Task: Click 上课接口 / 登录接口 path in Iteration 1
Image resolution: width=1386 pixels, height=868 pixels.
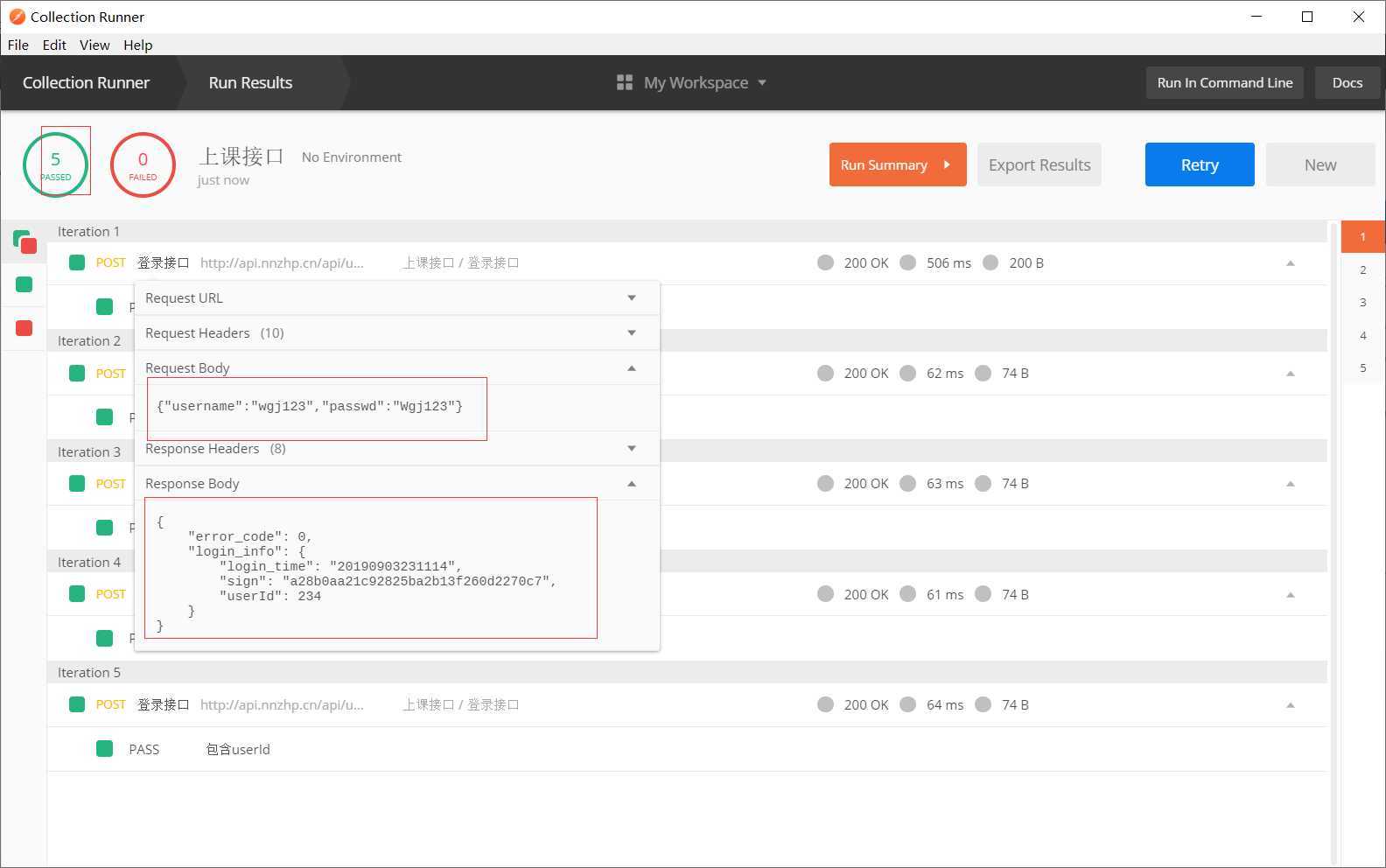Action: pyautogui.click(x=461, y=262)
